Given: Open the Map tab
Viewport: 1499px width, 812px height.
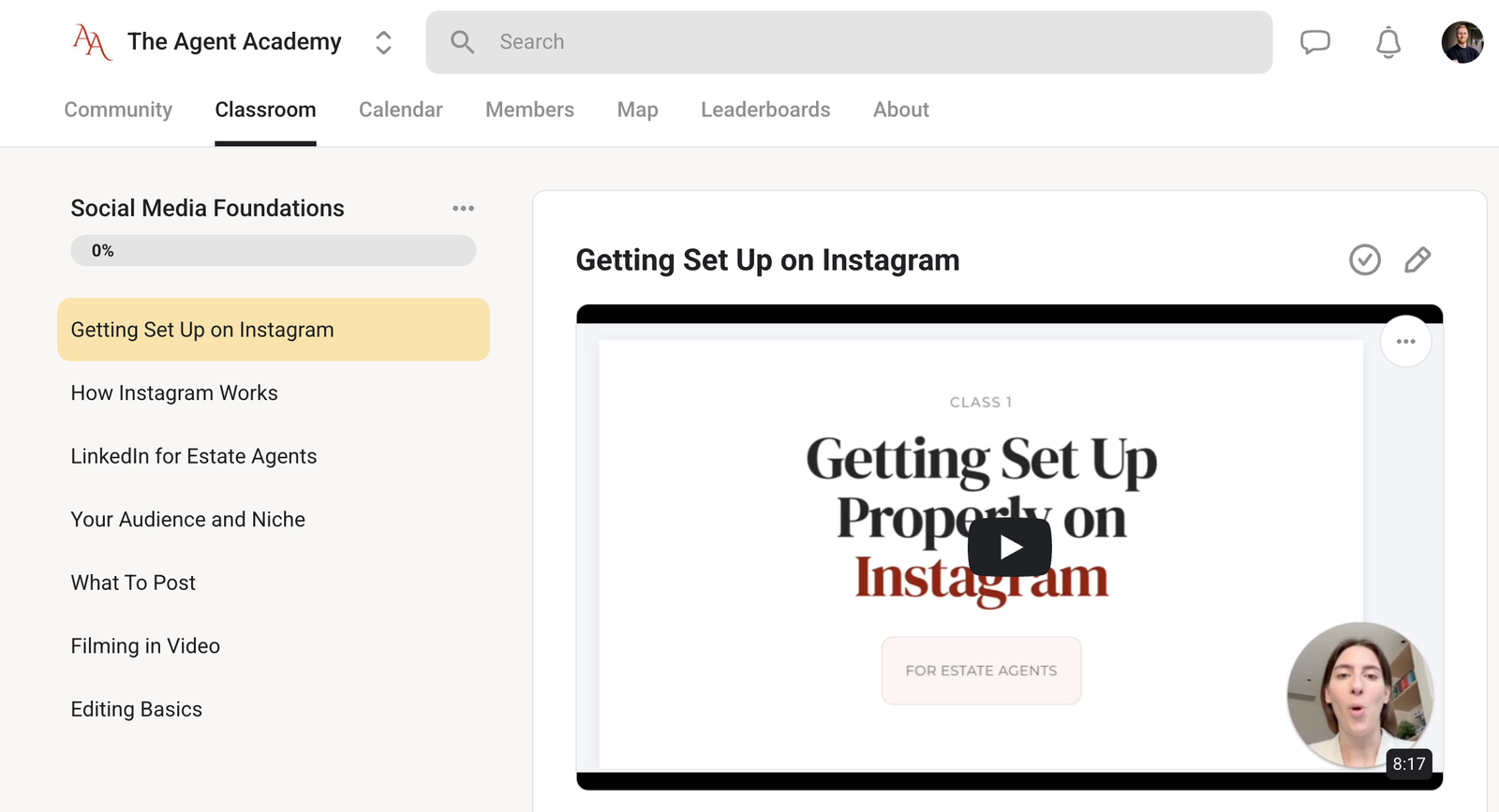Looking at the screenshot, I should [x=638, y=110].
